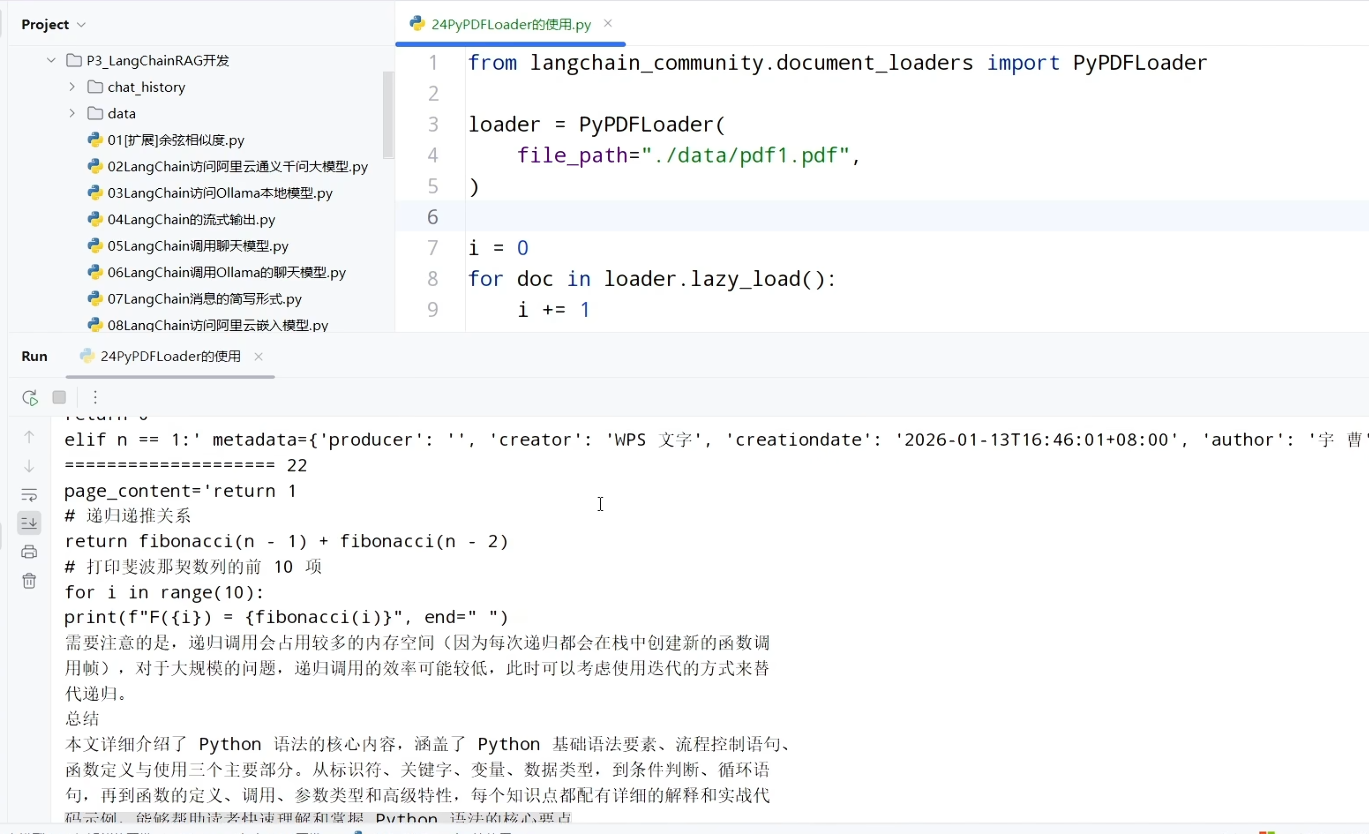The image size is (1369, 834).
Task: Click folder icon of data
Action: click(x=95, y=113)
